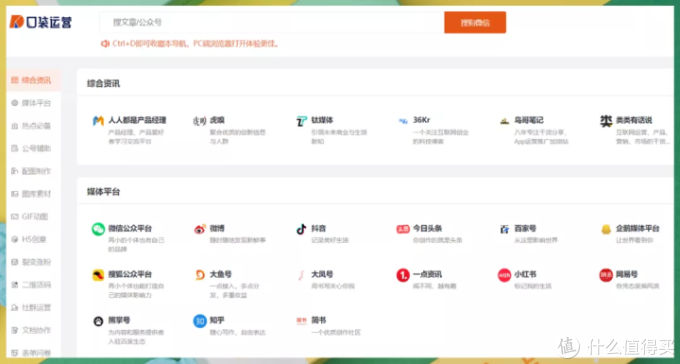The image size is (680, 364).
Task: Focus the 搜文章/公众号 search field
Action: [x=272, y=23]
